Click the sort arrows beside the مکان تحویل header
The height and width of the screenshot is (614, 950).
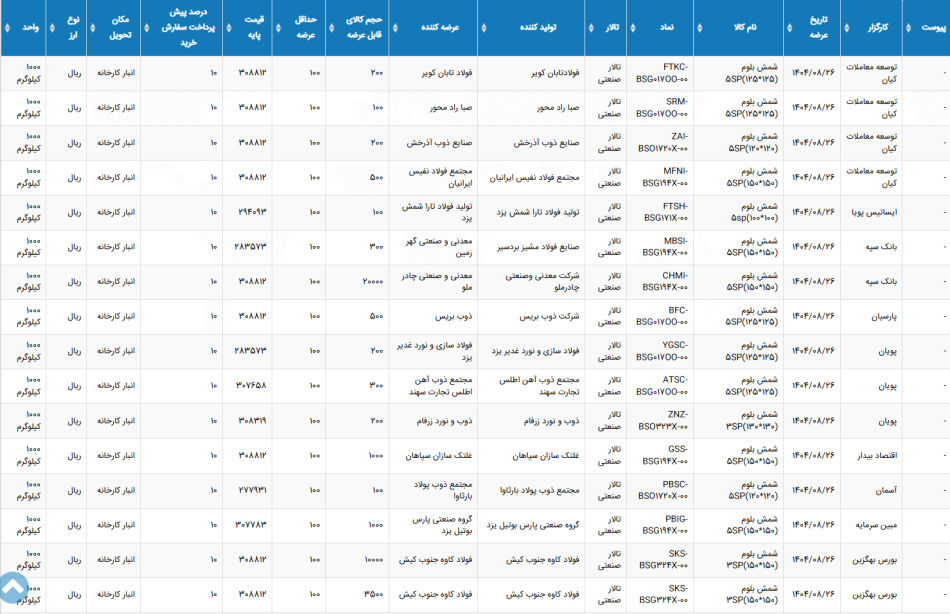click(93, 28)
